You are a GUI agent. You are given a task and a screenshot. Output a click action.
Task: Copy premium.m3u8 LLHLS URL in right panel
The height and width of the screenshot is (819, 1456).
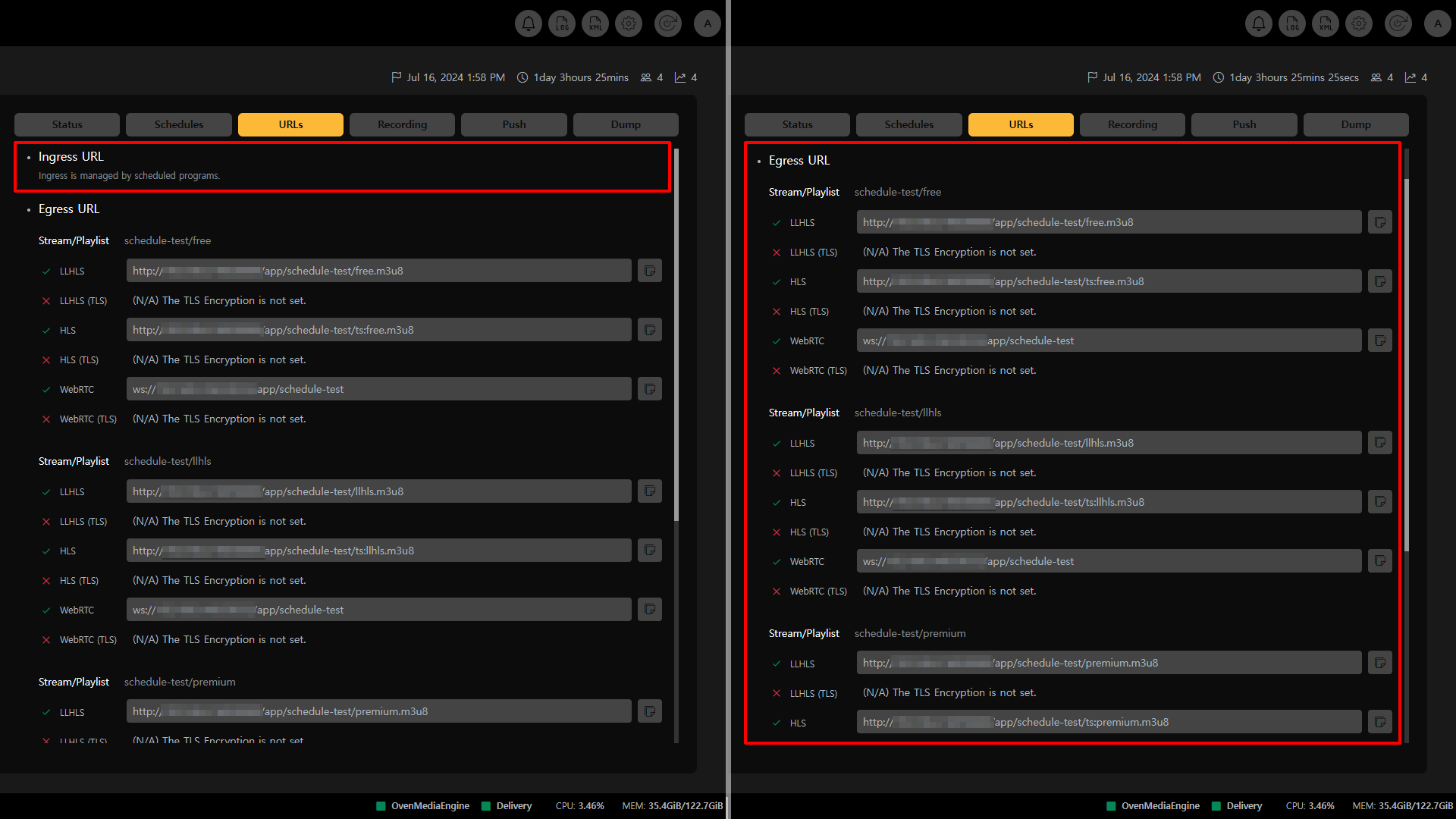pyautogui.click(x=1380, y=663)
